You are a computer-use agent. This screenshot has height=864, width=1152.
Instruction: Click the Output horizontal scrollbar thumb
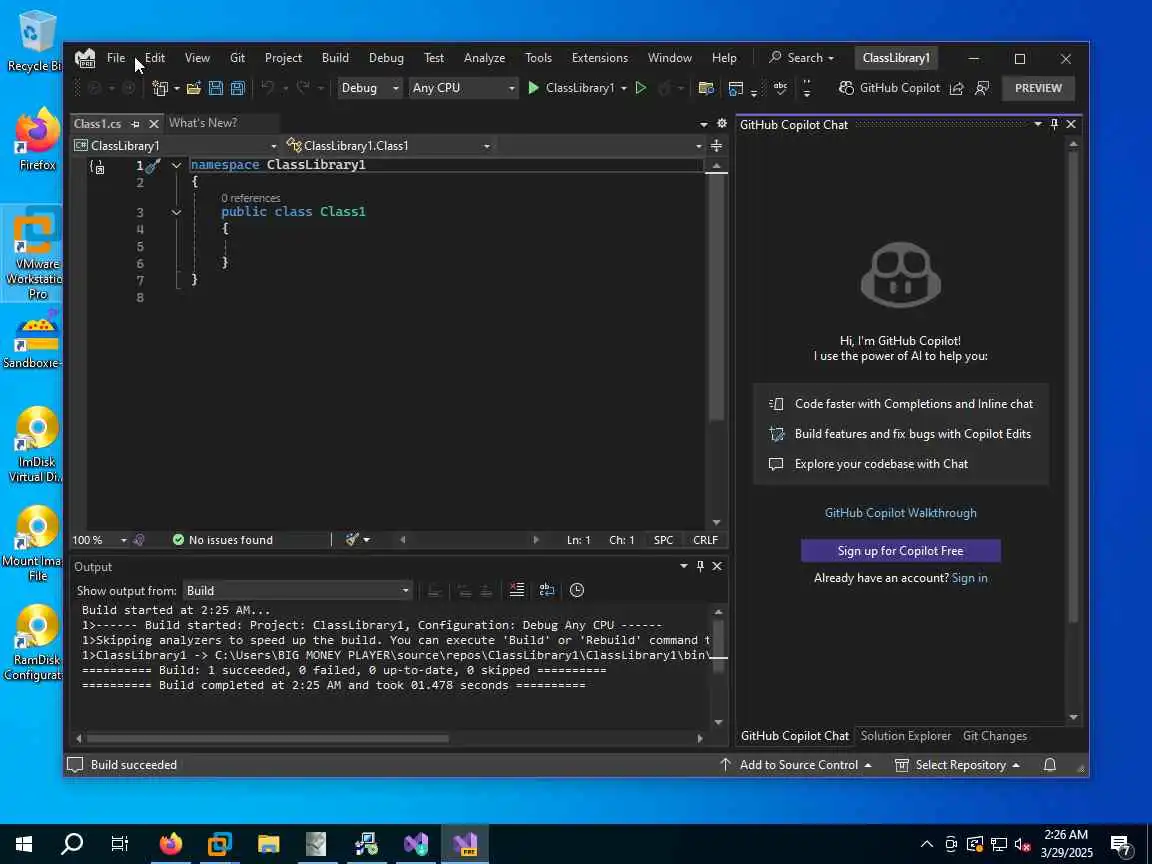(267, 738)
